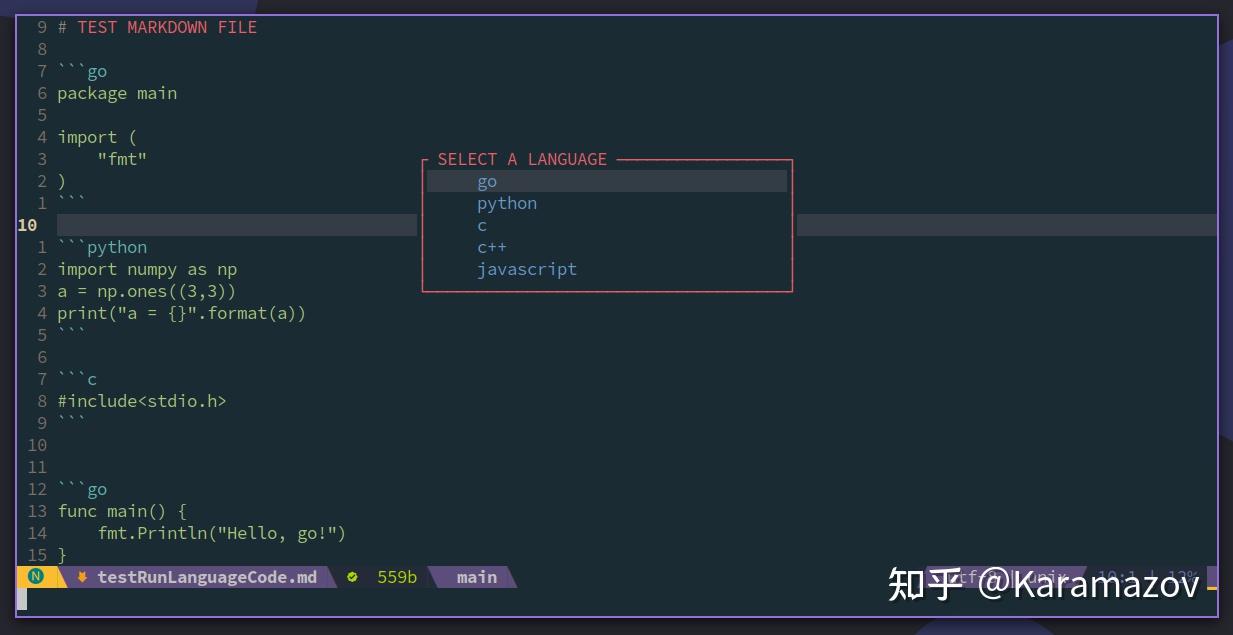Image resolution: width=1233 pixels, height=635 pixels.
Task: Click the green checkmark diagnostics icon
Action: [351, 577]
